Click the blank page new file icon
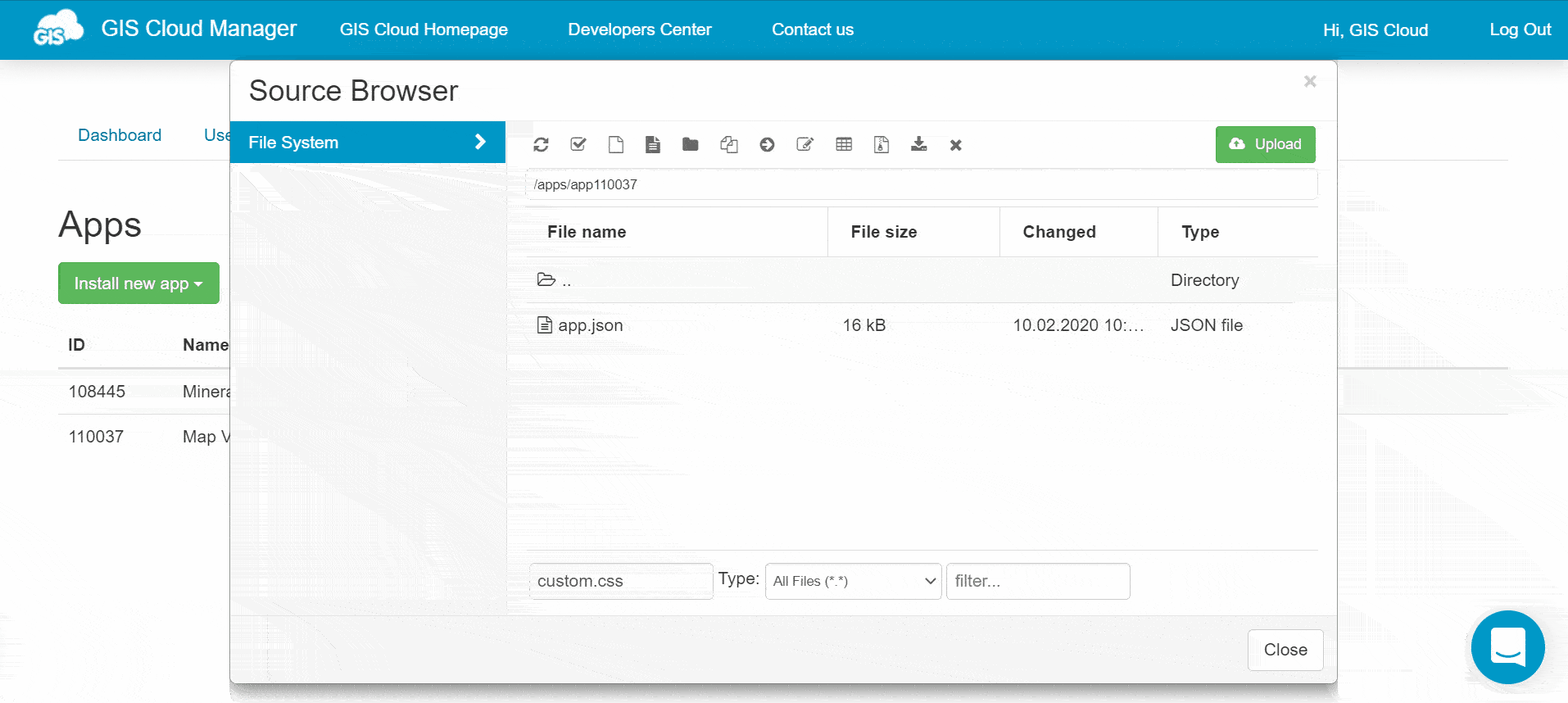The width and height of the screenshot is (1568, 703). point(616,145)
